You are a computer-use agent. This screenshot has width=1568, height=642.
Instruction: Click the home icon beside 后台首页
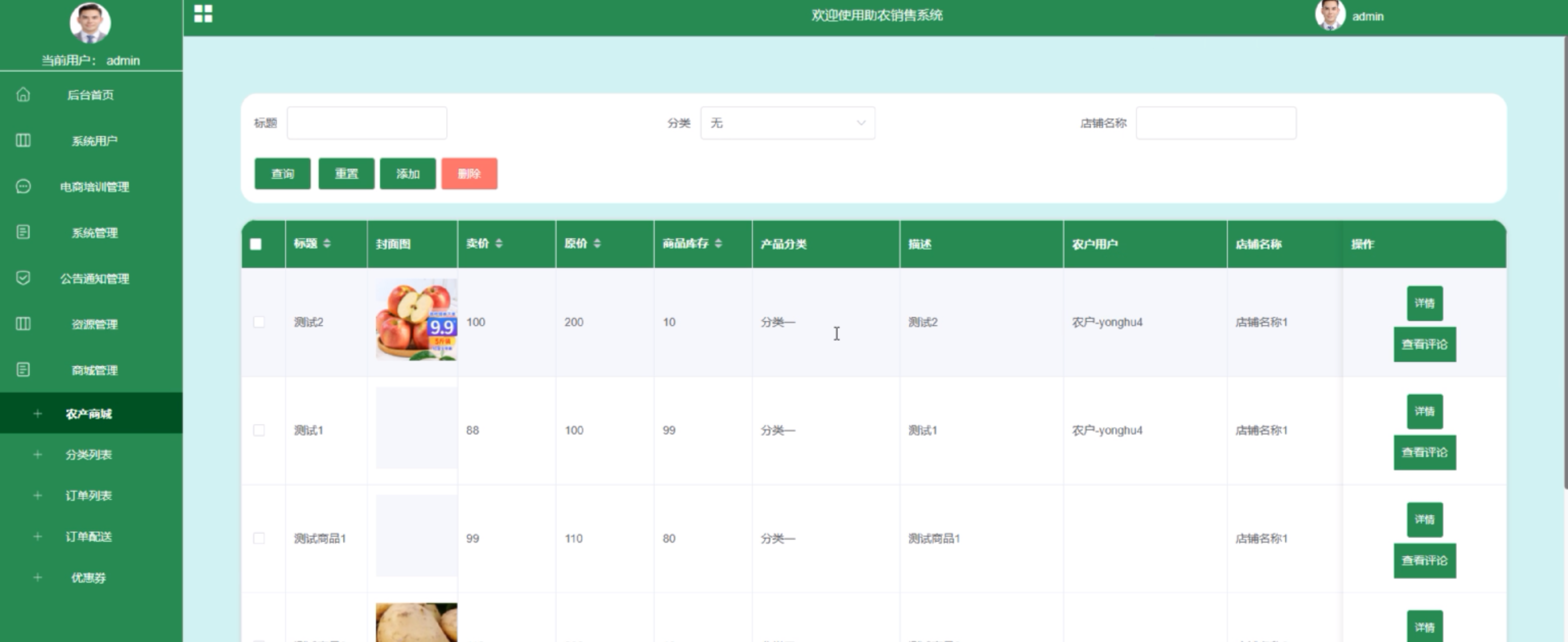pos(23,95)
